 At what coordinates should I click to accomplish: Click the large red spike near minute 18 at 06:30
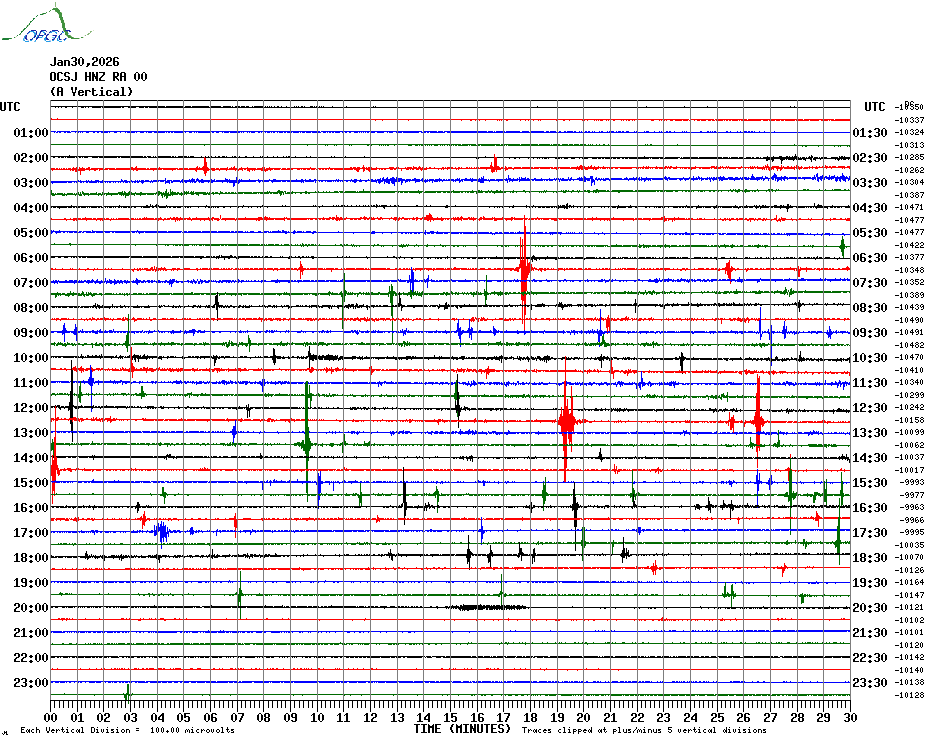(524, 270)
